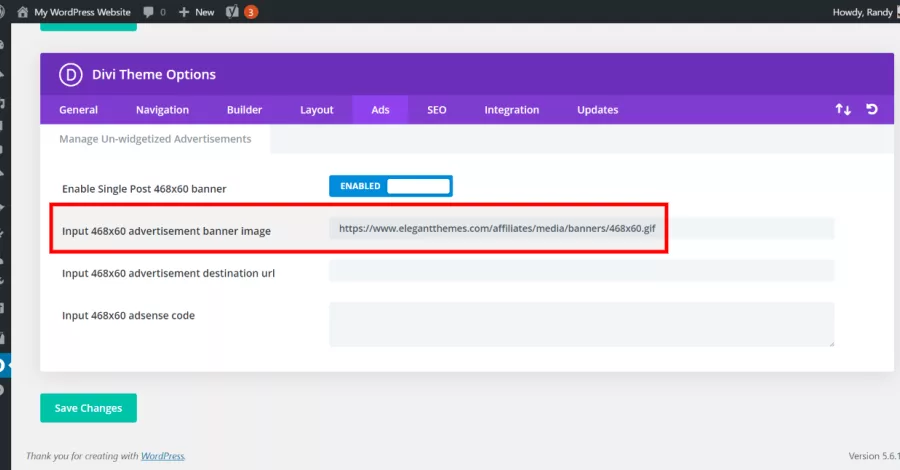Click the Divi icon in the sidebar

pyautogui.click(x=3, y=365)
